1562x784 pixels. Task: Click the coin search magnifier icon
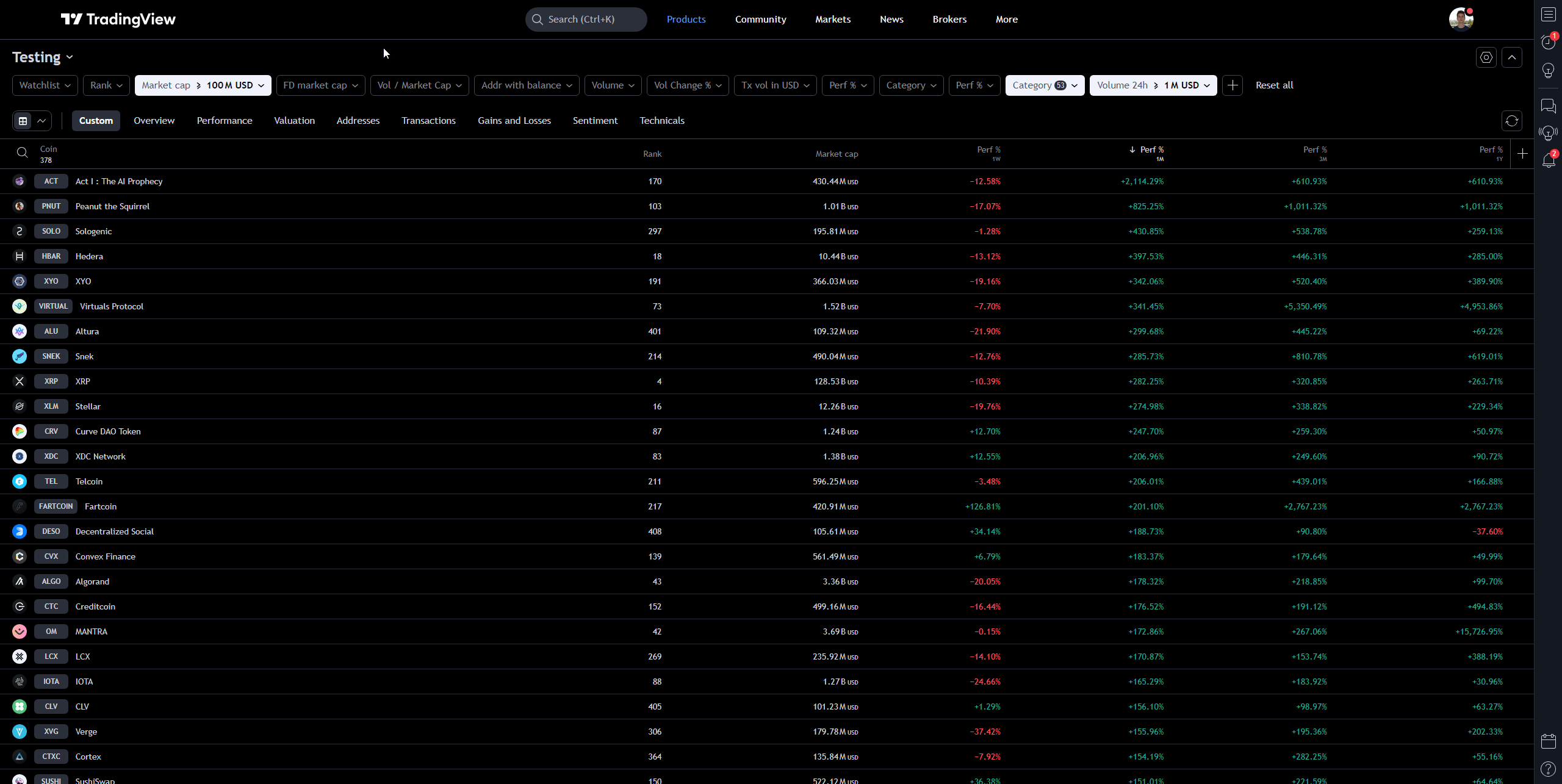pyautogui.click(x=23, y=153)
